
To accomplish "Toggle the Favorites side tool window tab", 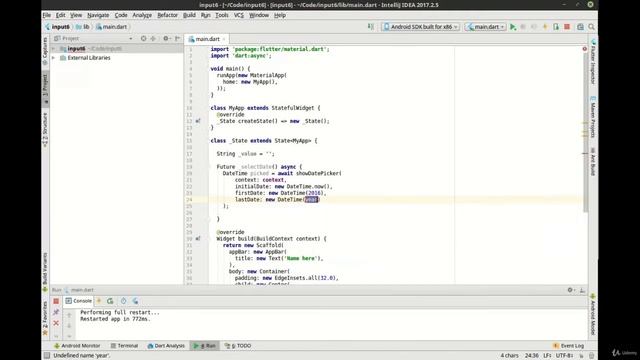I will click(45, 318).
